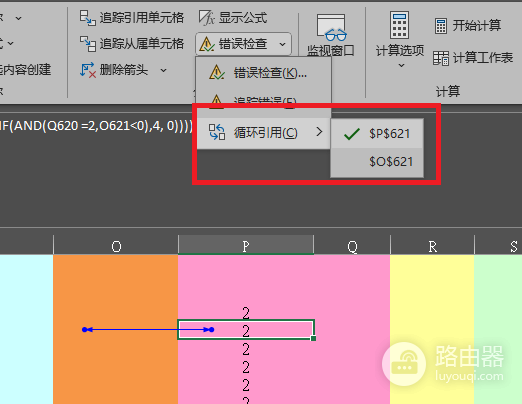Select column R header

[x=432, y=246]
